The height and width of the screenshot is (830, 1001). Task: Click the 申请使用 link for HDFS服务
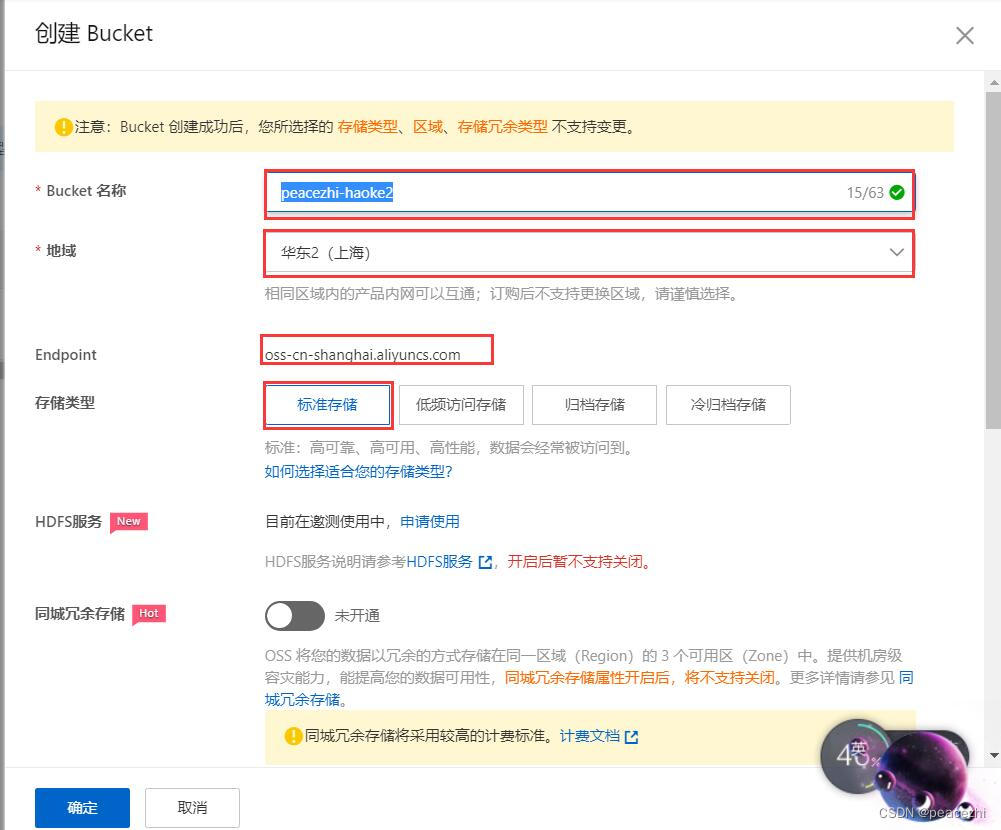pyautogui.click(x=430, y=521)
